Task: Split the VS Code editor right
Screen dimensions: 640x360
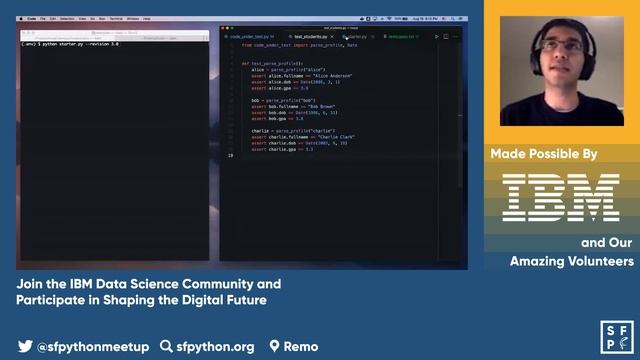Action: tap(446, 37)
